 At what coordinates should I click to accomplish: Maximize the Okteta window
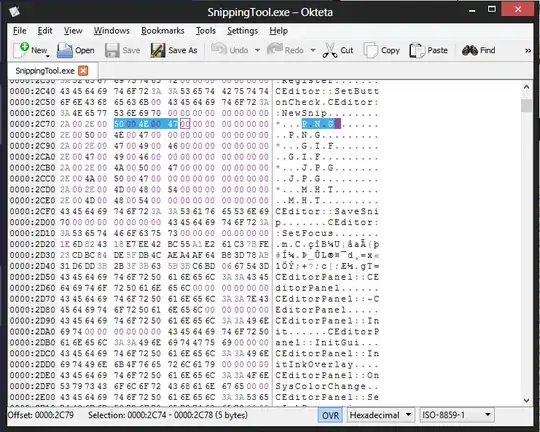point(492,10)
